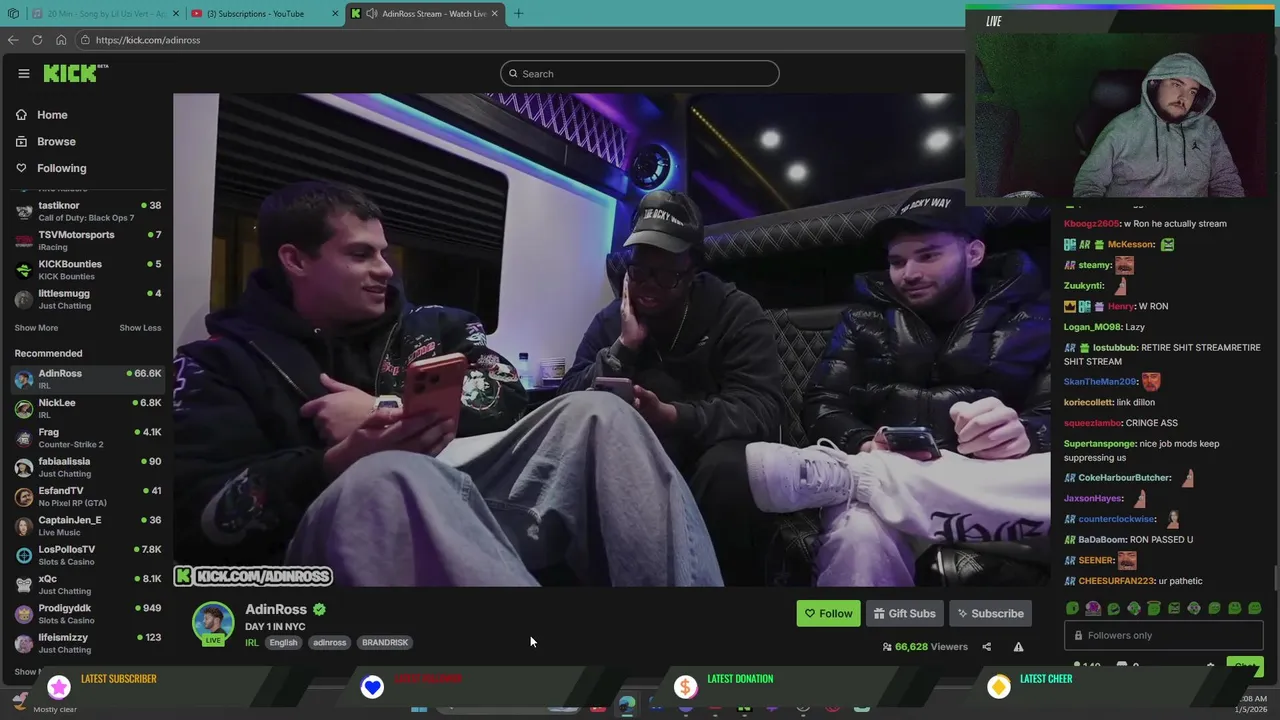Viewport: 1280px width, 720px height.
Task: Open KICKBounties channel in sidebar
Action: [x=87, y=270]
